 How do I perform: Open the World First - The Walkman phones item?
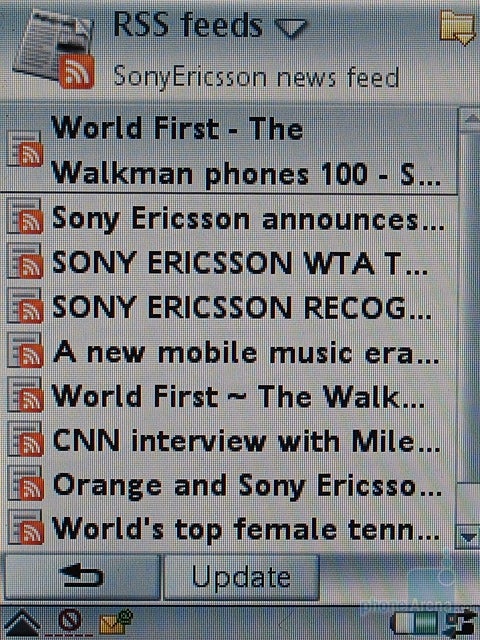point(229,151)
